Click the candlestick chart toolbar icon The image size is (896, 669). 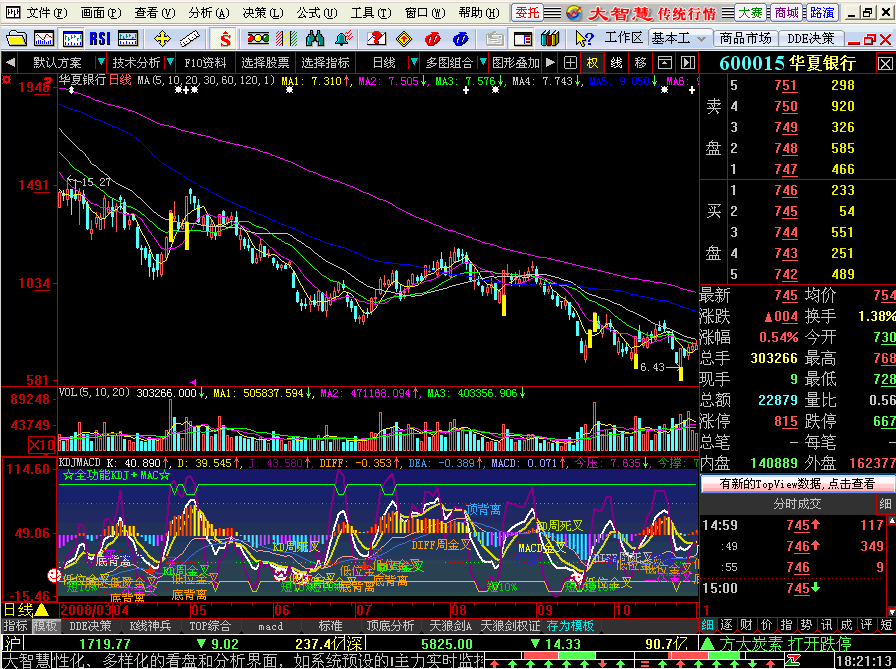(72, 39)
